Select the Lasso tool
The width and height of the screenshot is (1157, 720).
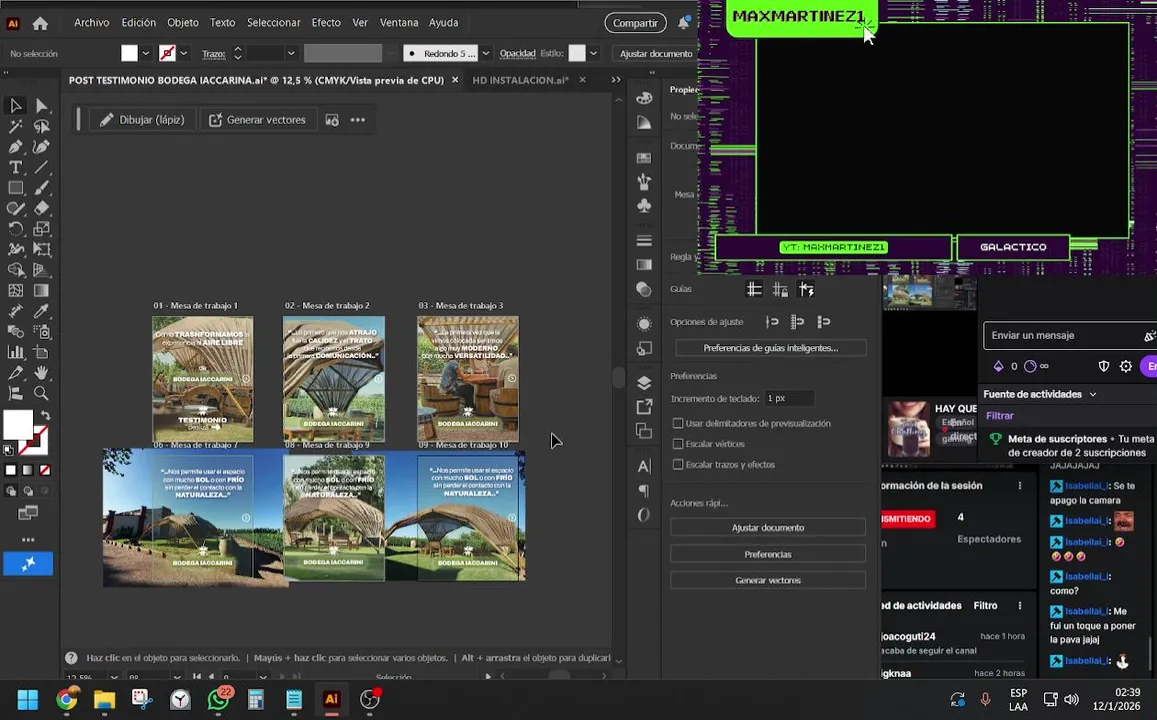click(x=41, y=127)
